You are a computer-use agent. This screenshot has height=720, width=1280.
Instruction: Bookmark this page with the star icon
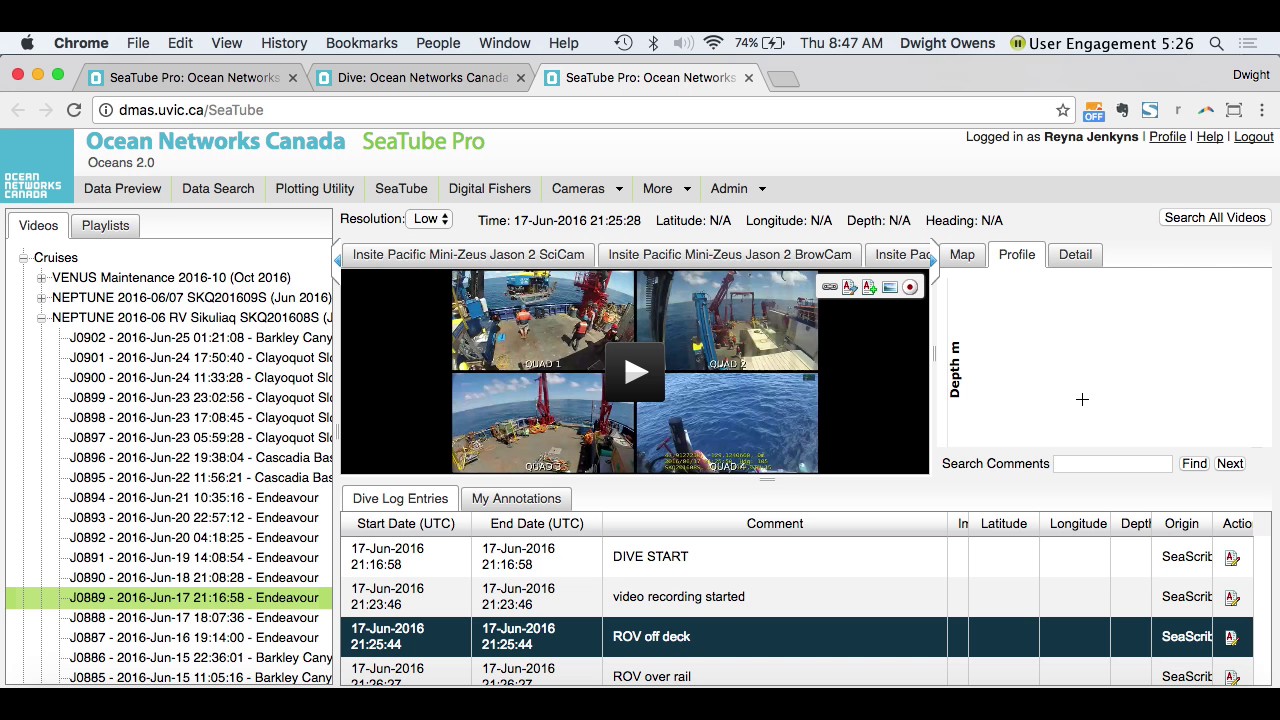[1062, 110]
